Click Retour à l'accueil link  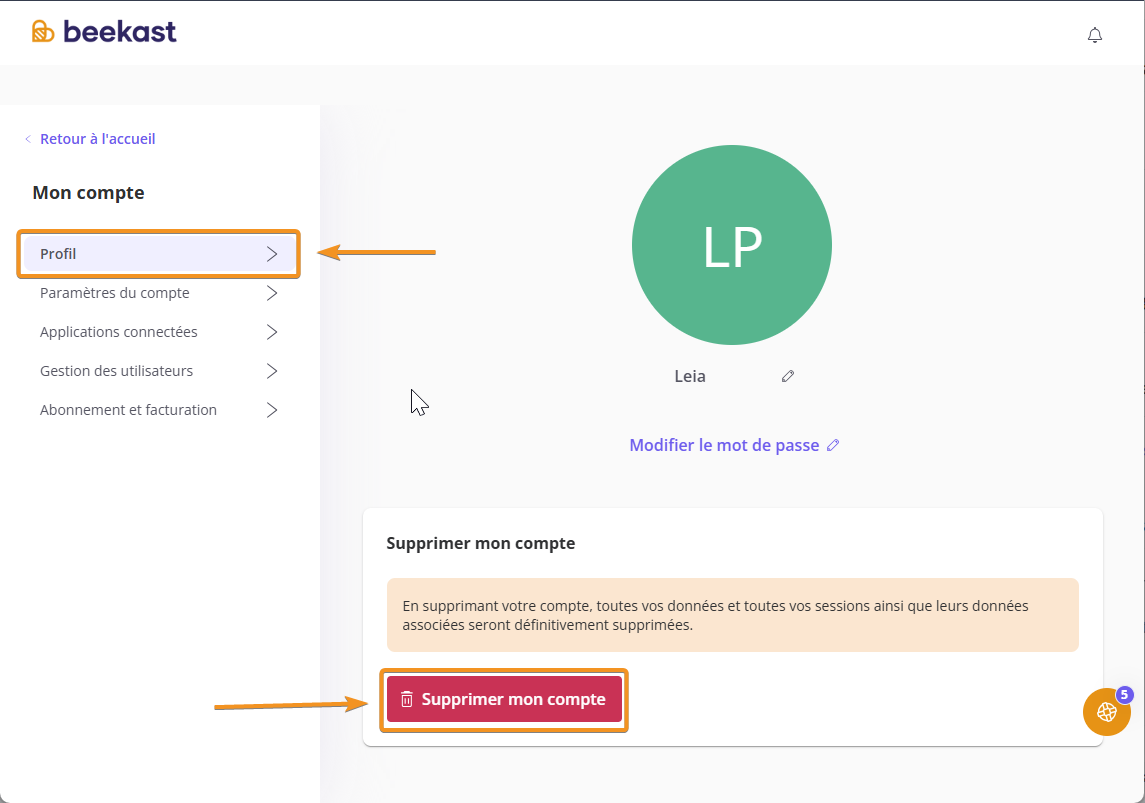coord(97,139)
